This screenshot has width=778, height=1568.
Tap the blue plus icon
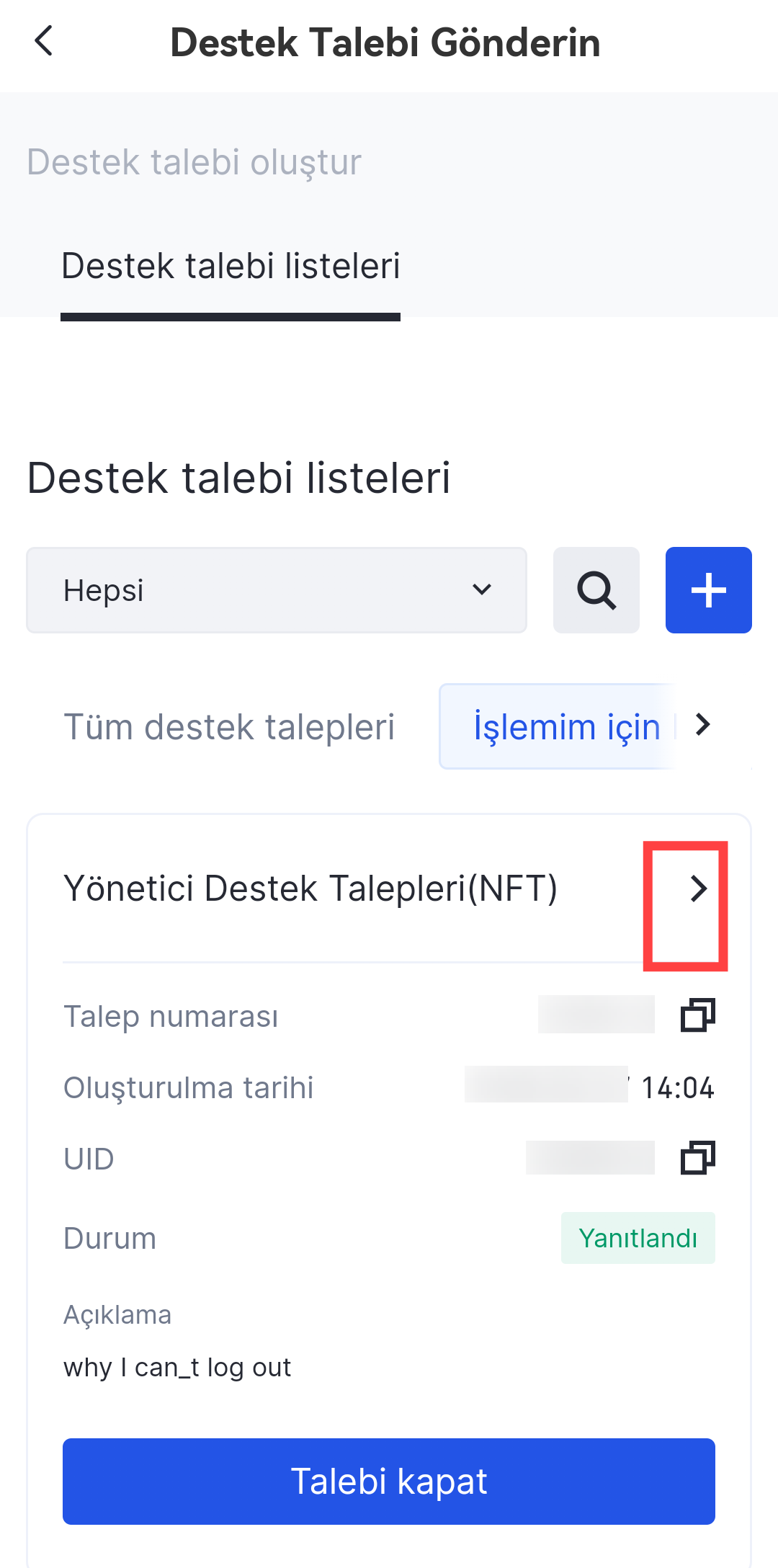(708, 590)
